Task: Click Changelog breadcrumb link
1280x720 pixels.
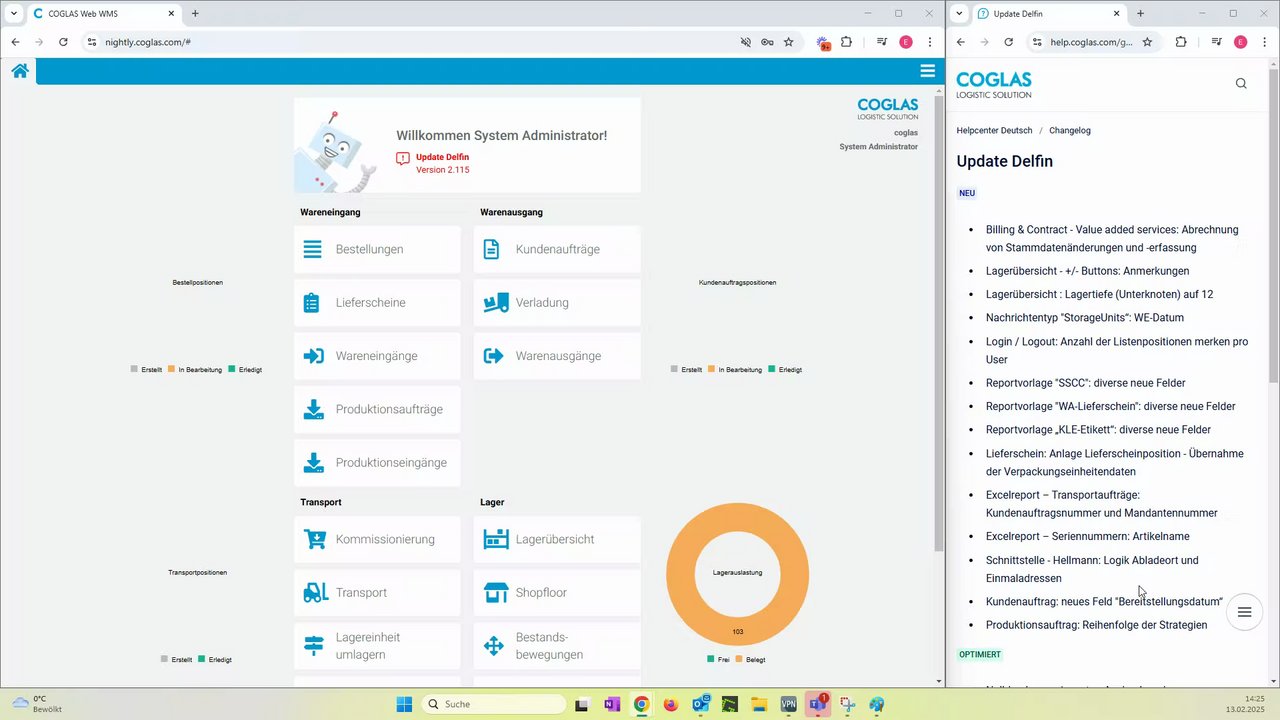Action: (1070, 130)
